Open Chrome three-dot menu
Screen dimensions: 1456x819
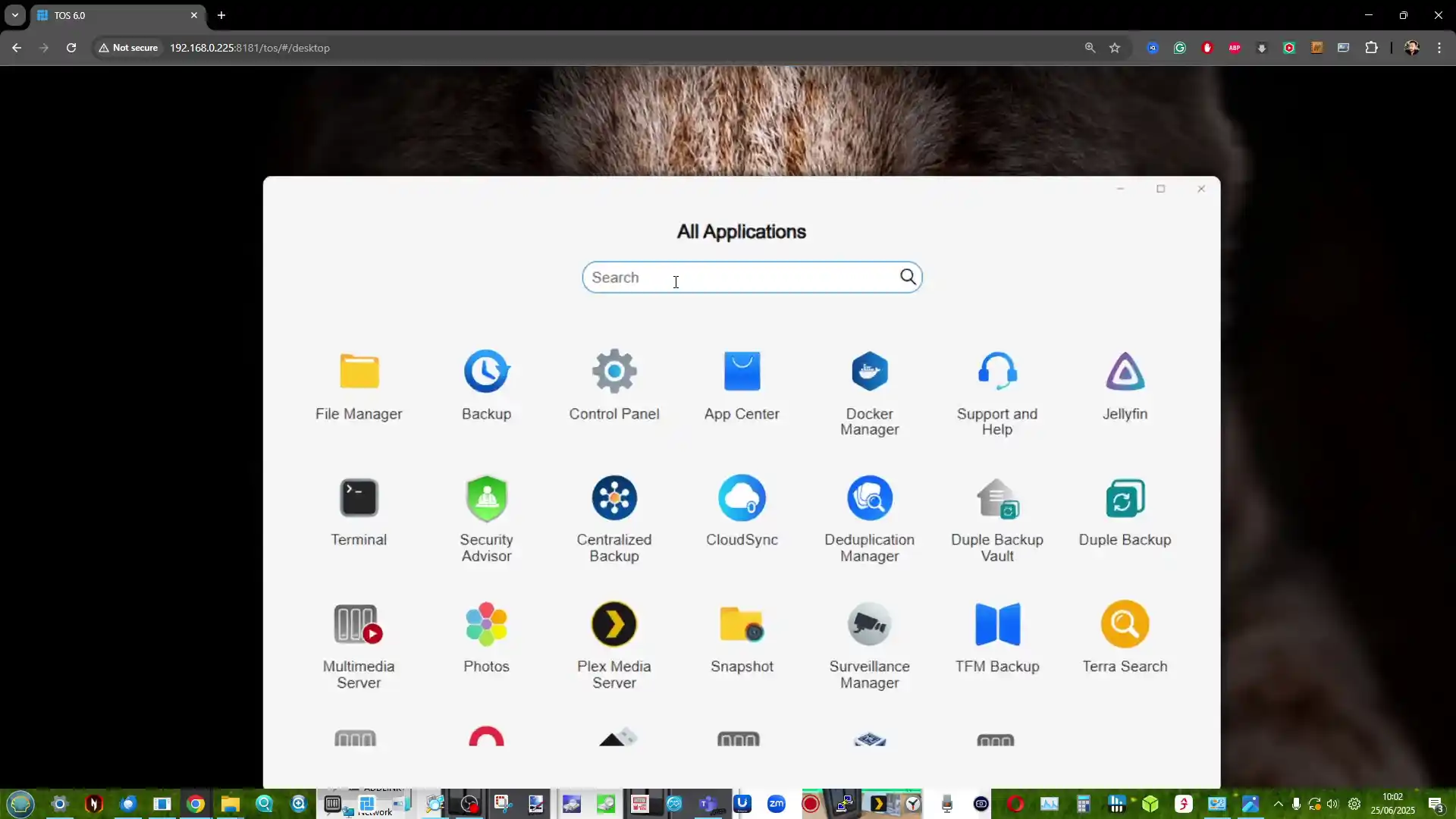[x=1439, y=48]
